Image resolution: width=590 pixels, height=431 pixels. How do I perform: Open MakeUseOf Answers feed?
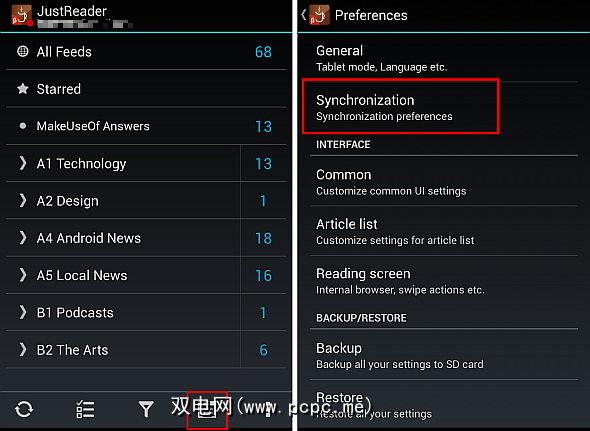146,126
